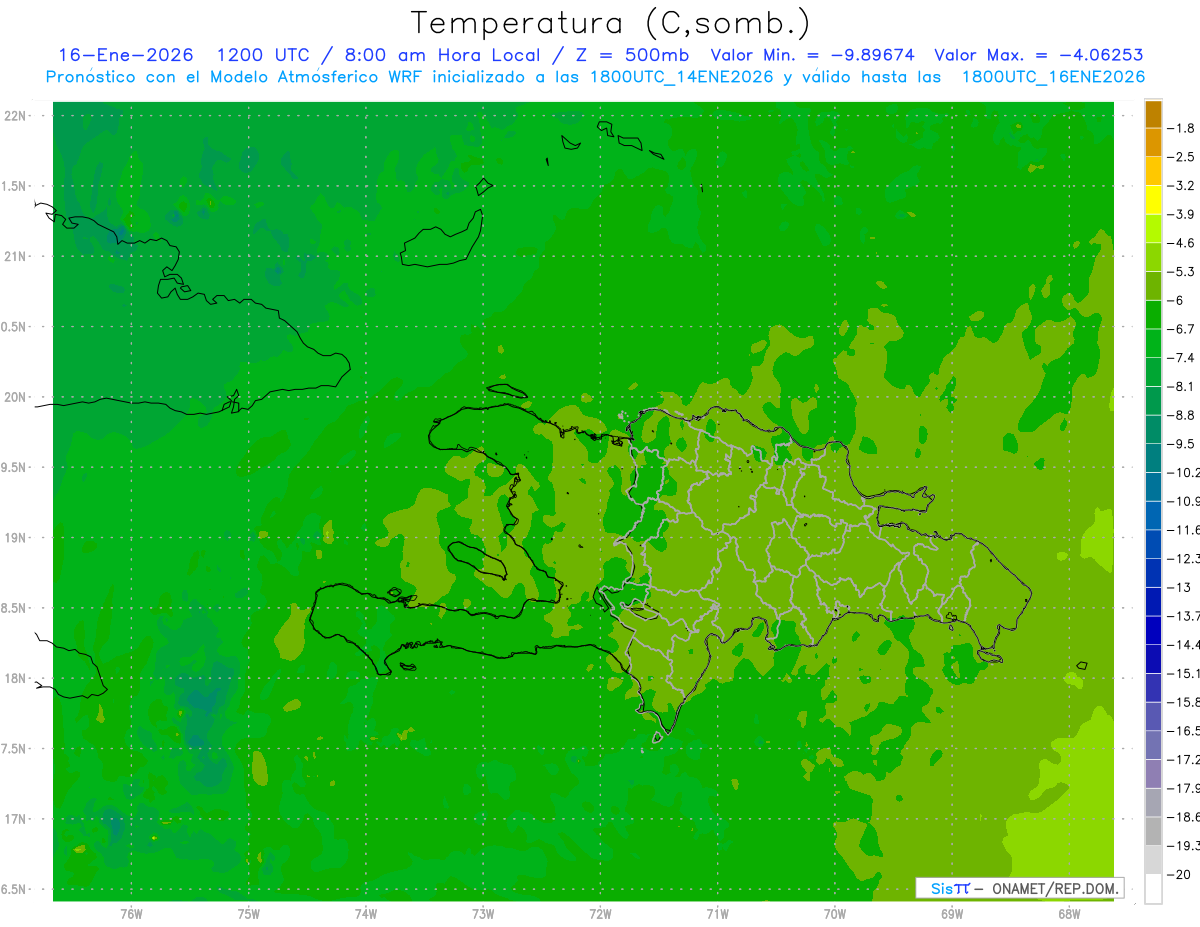Click the -16.5 color scale value
The width and height of the screenshot is (1200, 927).
tap(1185, 731)
